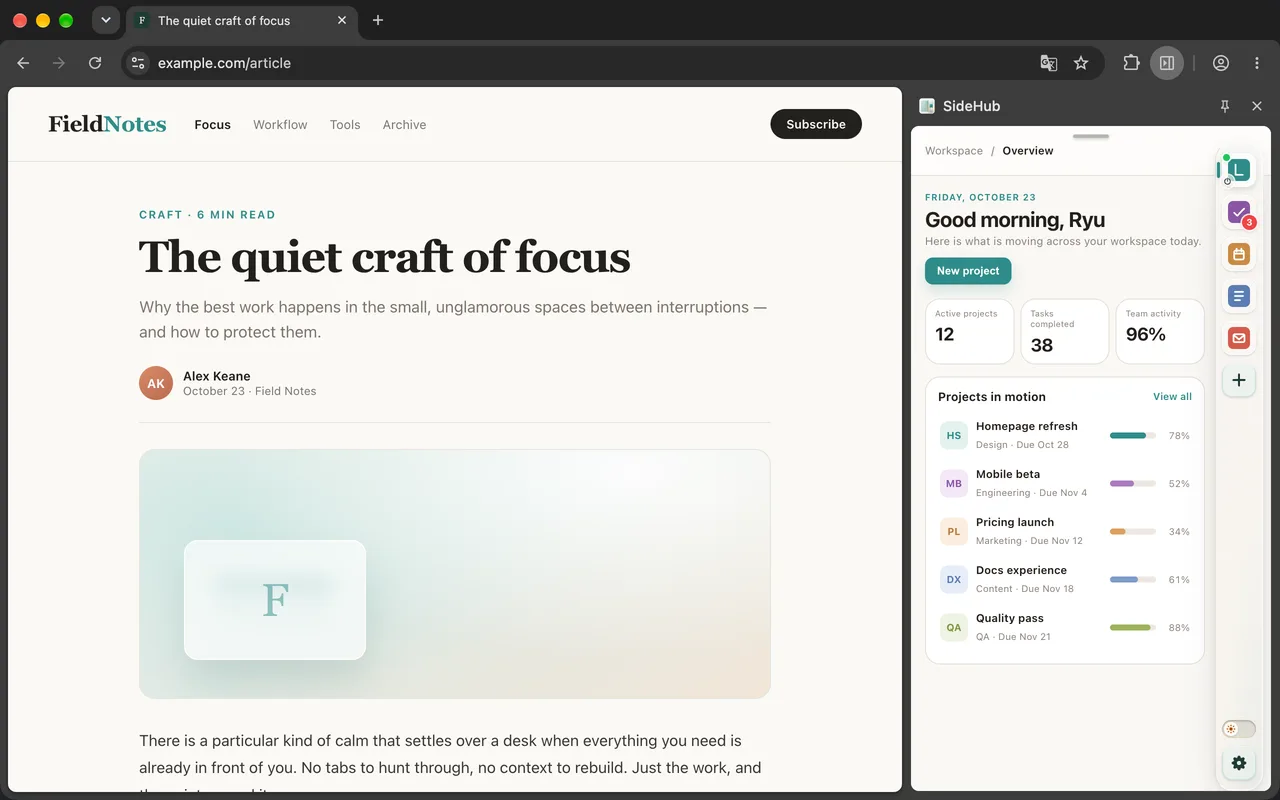Toggle the light/dark theme switch in SideHub
The height and width of the screenshot is (800, 1280).
pyautogui.click(x=1239, y=729)
